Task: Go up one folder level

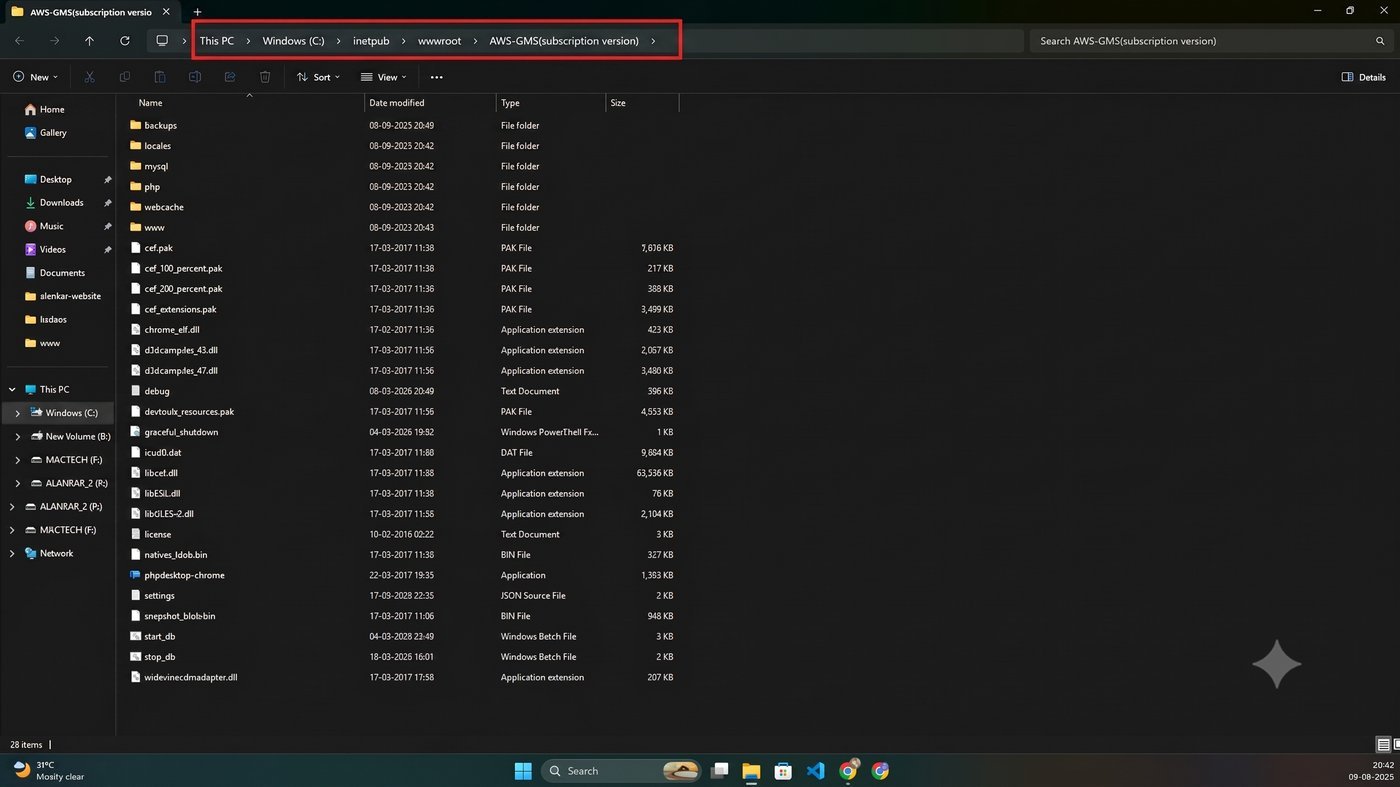Action: pyautogui.click(x=89, y=41)
